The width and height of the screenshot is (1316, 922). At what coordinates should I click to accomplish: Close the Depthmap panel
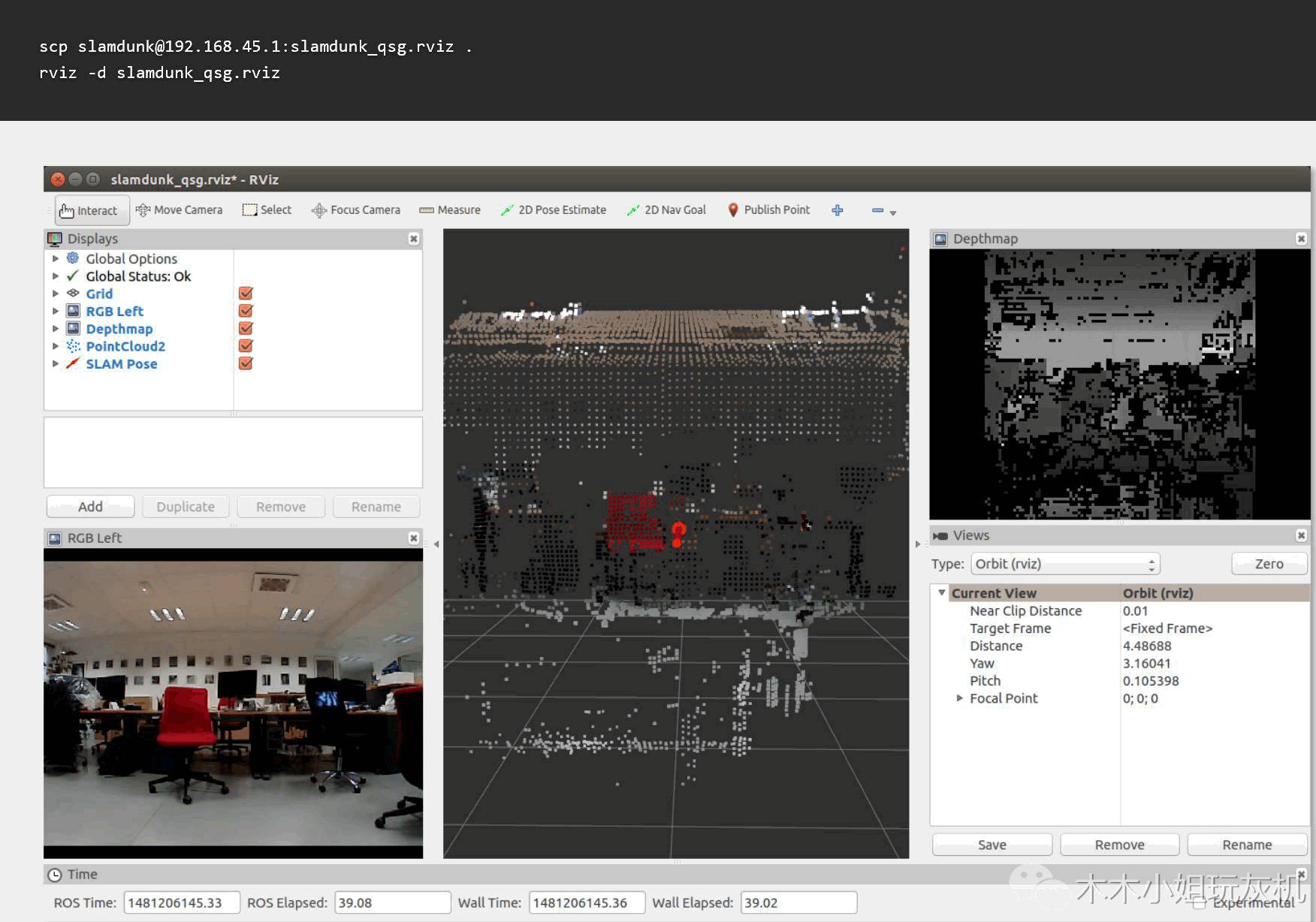pos(1301,239)
